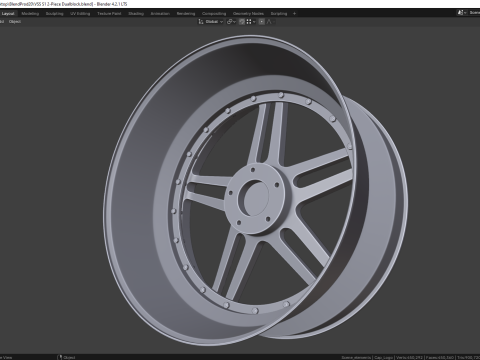Expand the snapping options dropdown arrow
480x360 pixels.
(x=254, y=22)
